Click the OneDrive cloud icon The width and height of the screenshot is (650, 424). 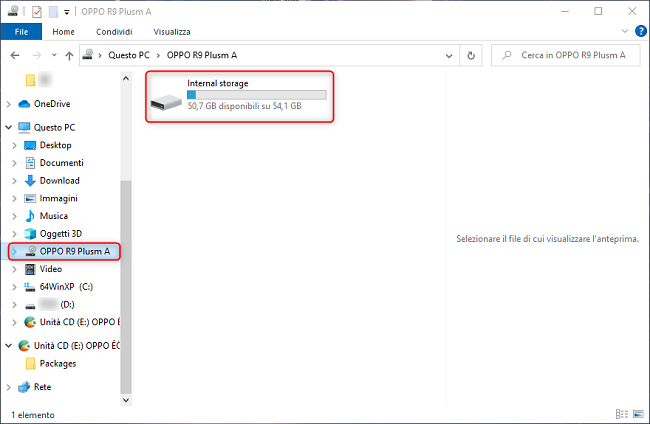pyautogui.click(x=24, y=104)
